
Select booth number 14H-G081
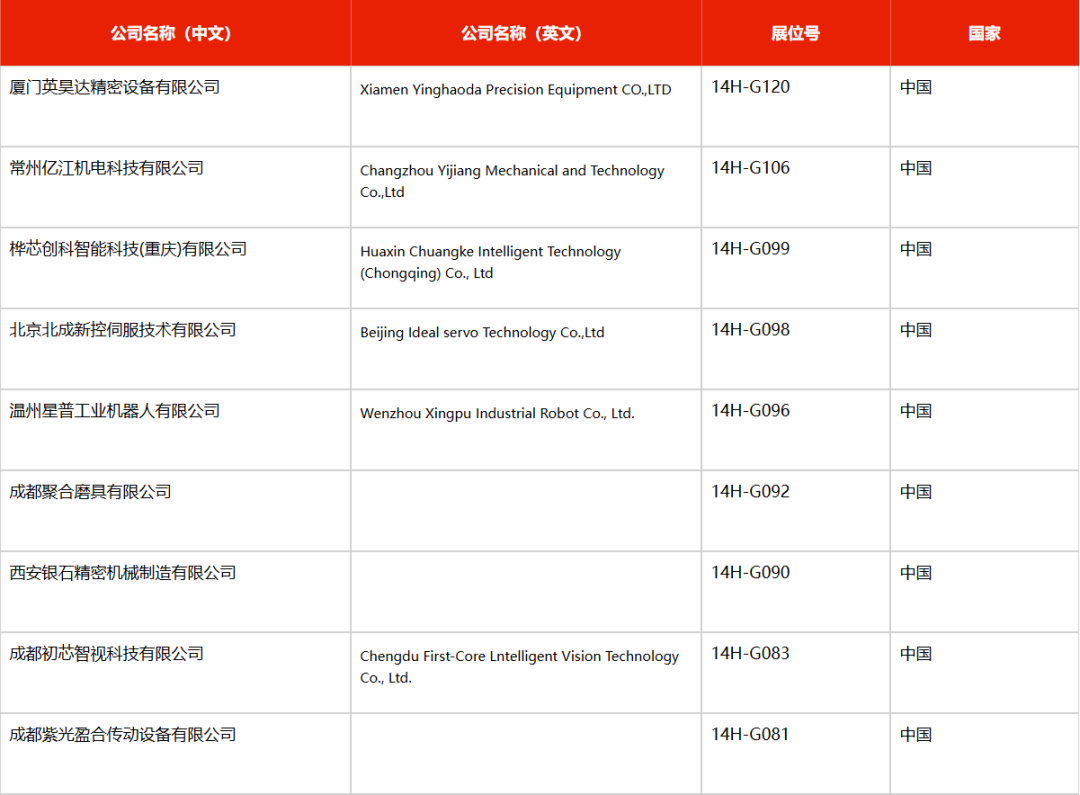(750, 734)
